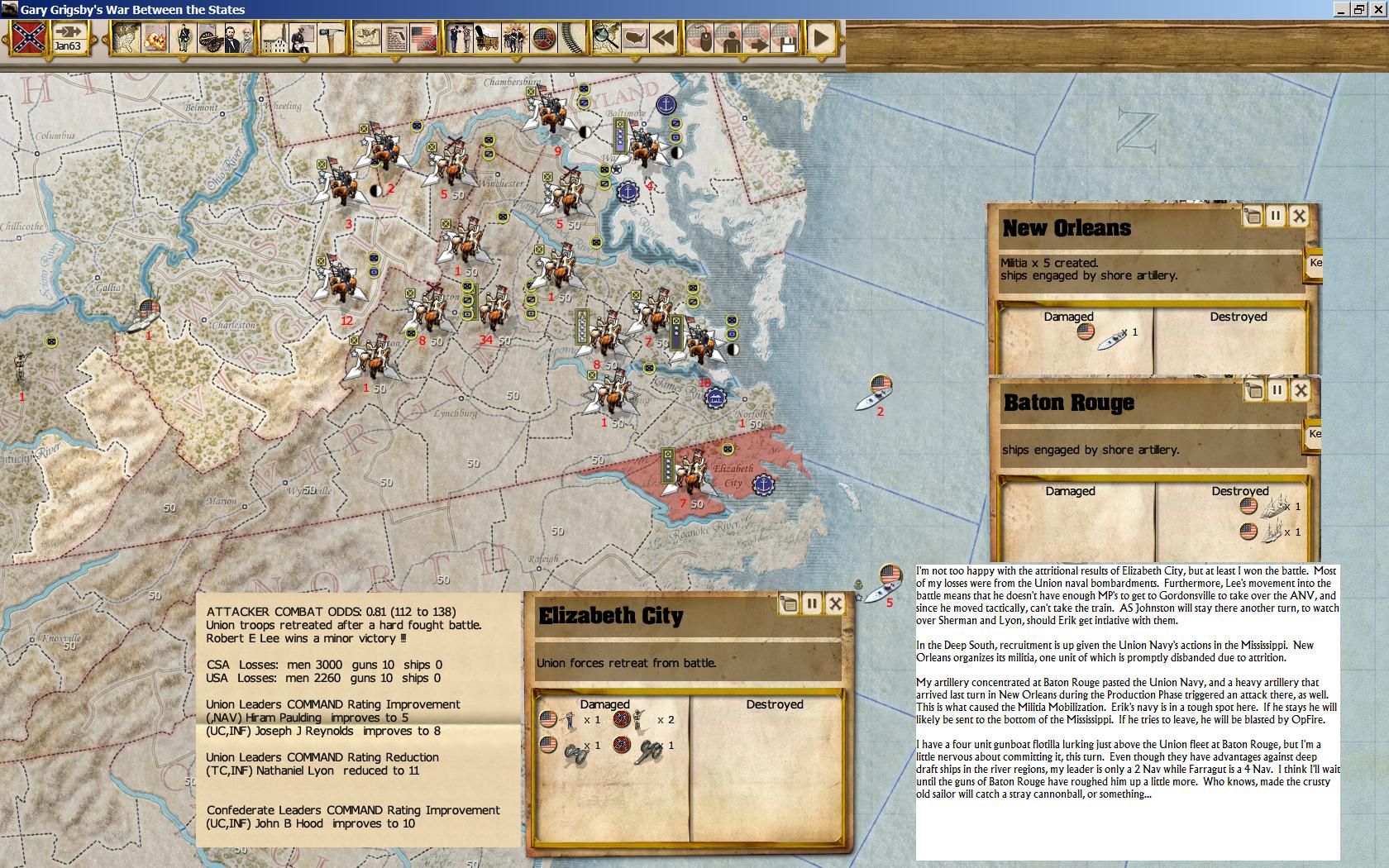Close the New Orleans report panel
The image size is (1389, 868).
point(1299,217)
